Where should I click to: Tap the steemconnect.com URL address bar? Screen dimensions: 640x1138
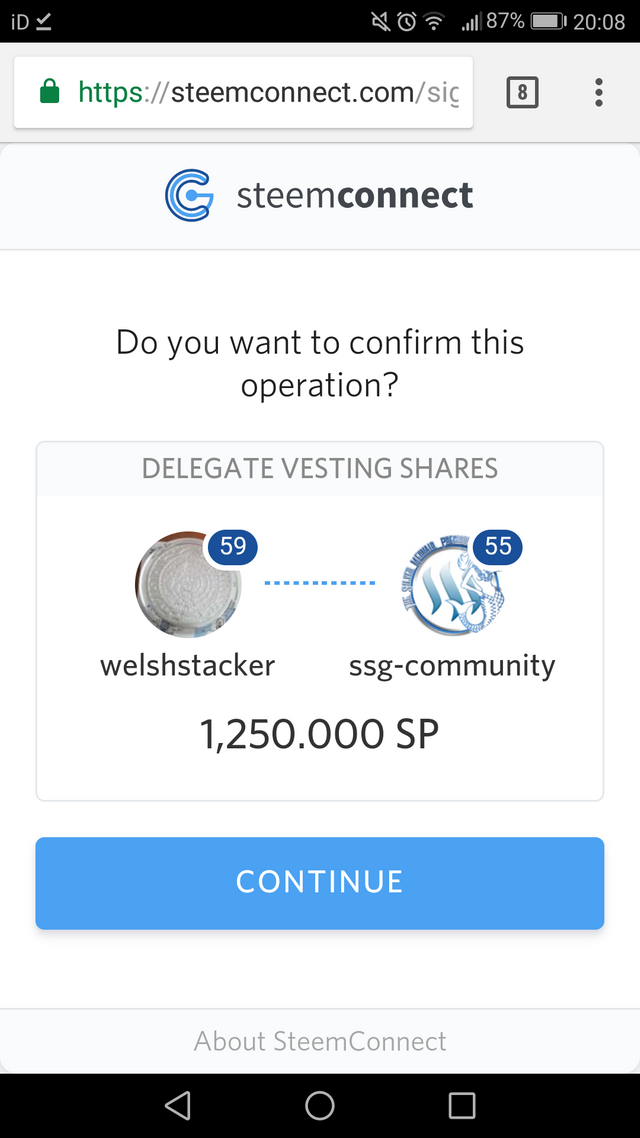pyautogui.click(x=268, y=93)
